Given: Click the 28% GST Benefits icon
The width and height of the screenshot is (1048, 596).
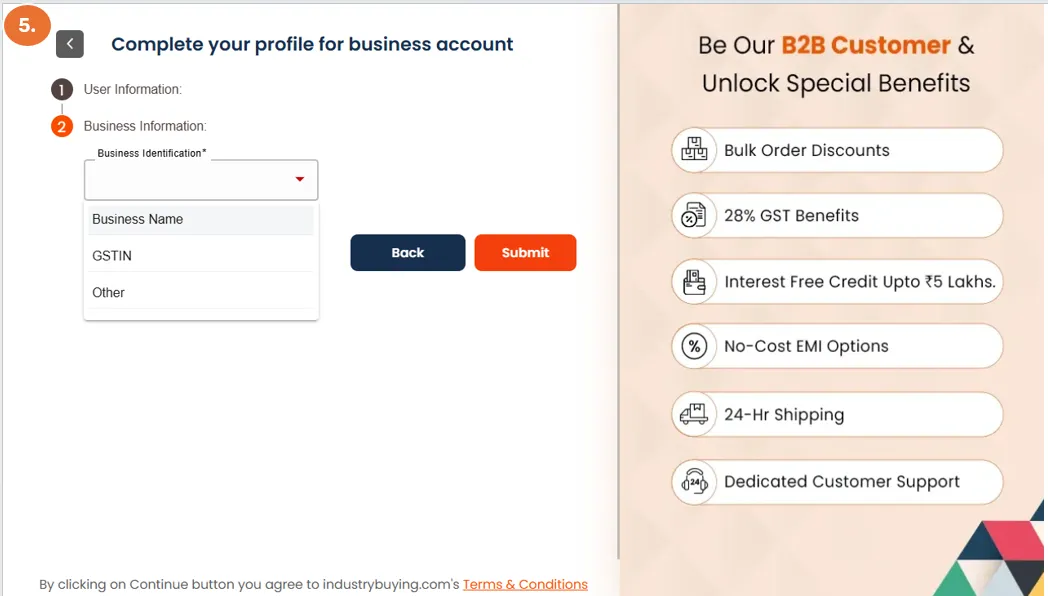Looking at the screenshot, I should click(693, 216).
